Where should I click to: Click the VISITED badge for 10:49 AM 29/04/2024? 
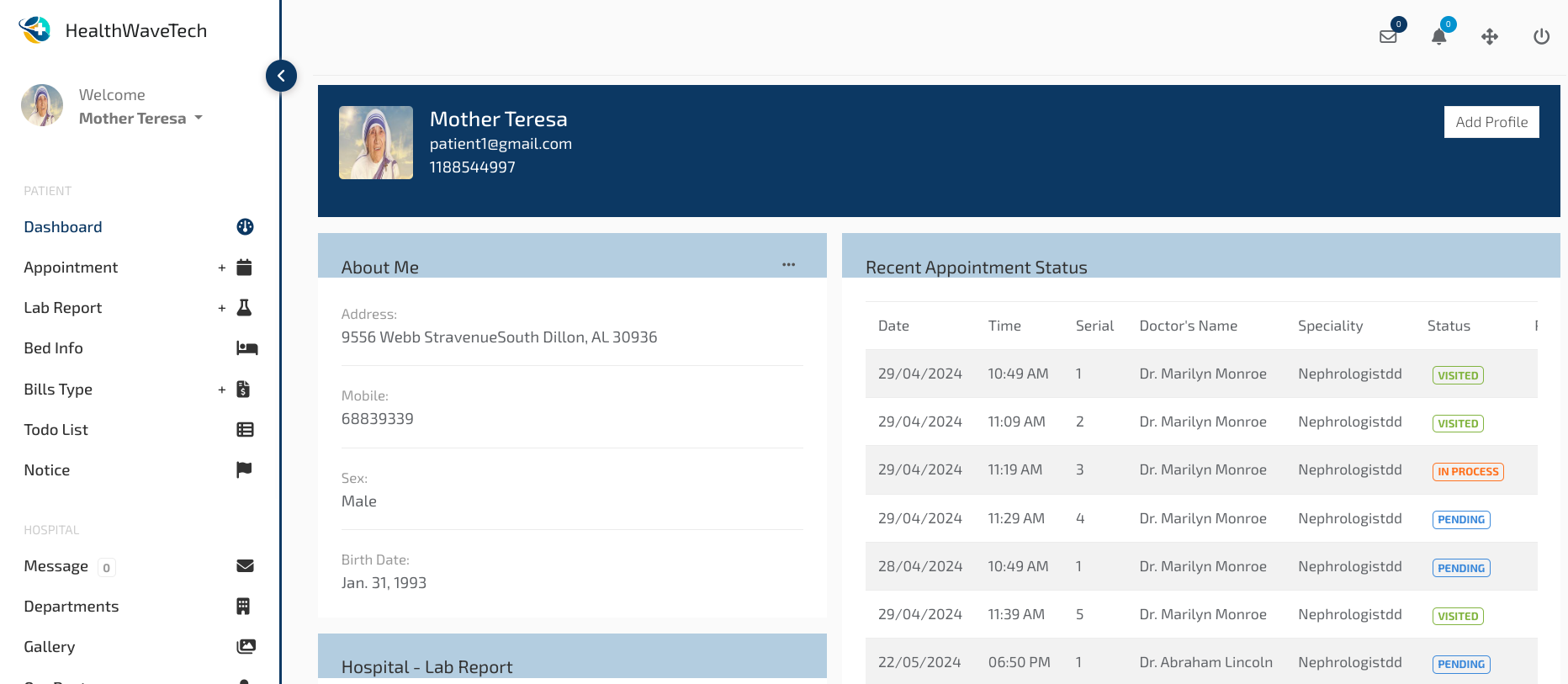point(1458,375)
